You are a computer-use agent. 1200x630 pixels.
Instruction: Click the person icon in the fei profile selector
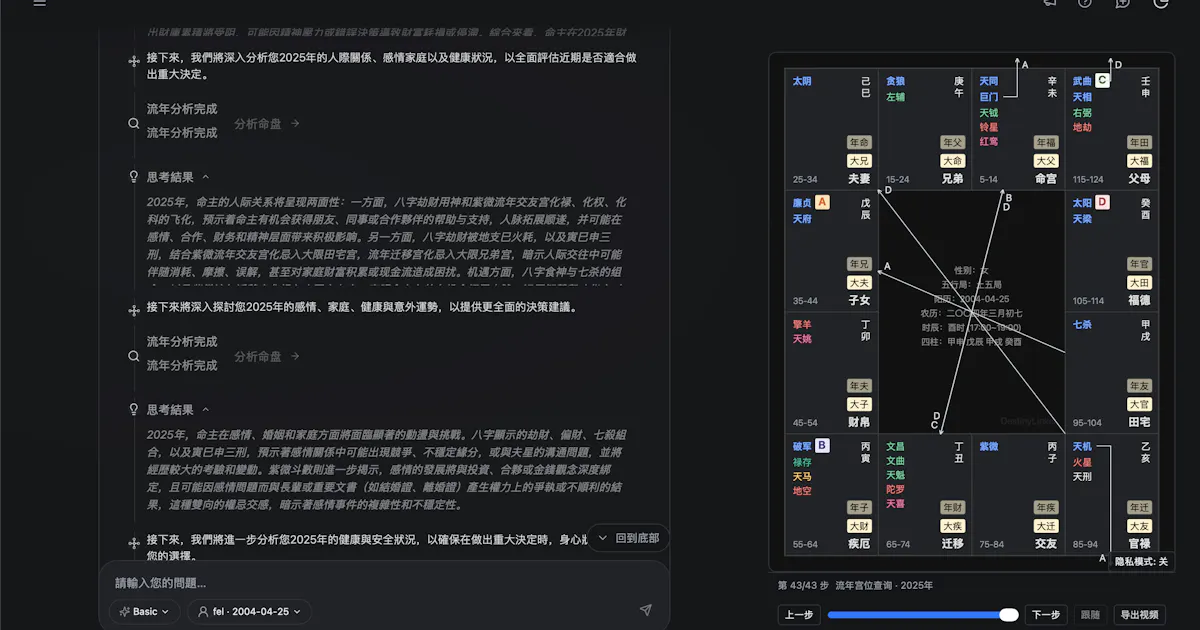[x=203, y=611]
